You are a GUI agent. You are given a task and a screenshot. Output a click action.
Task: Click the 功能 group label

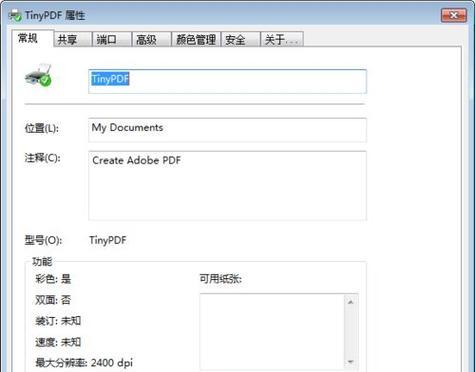pyautogui.click(x=42, y=262)
